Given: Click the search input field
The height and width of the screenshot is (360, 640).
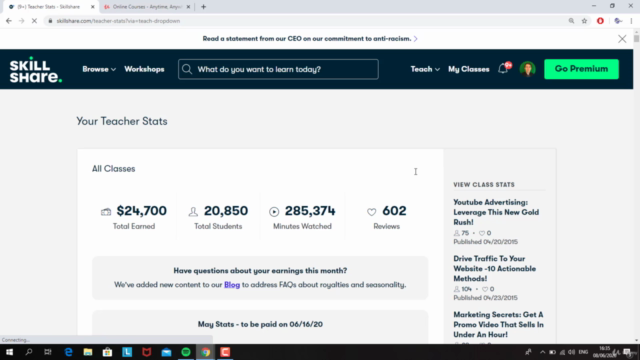Looking at the screenshot, I should tap(278, 69).
